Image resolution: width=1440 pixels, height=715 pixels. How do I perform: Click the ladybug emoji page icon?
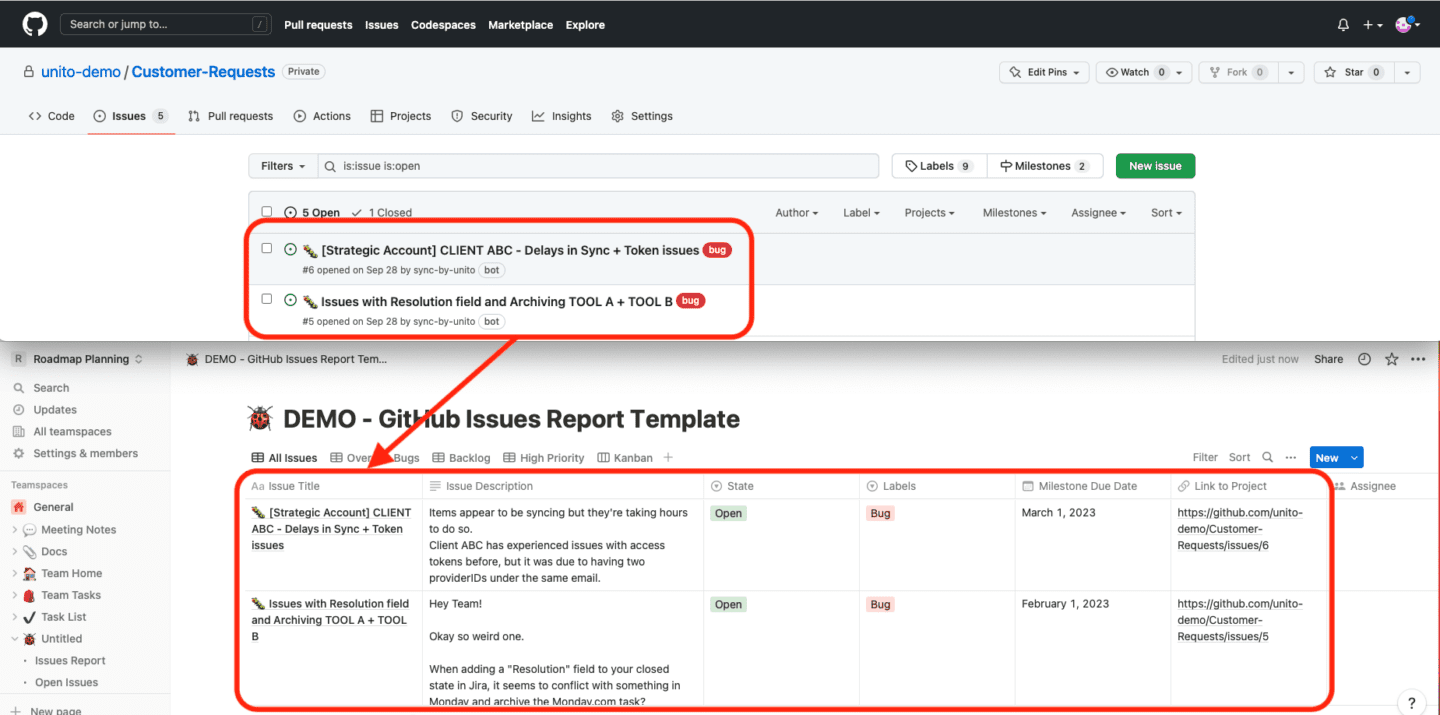coord(258,418)
